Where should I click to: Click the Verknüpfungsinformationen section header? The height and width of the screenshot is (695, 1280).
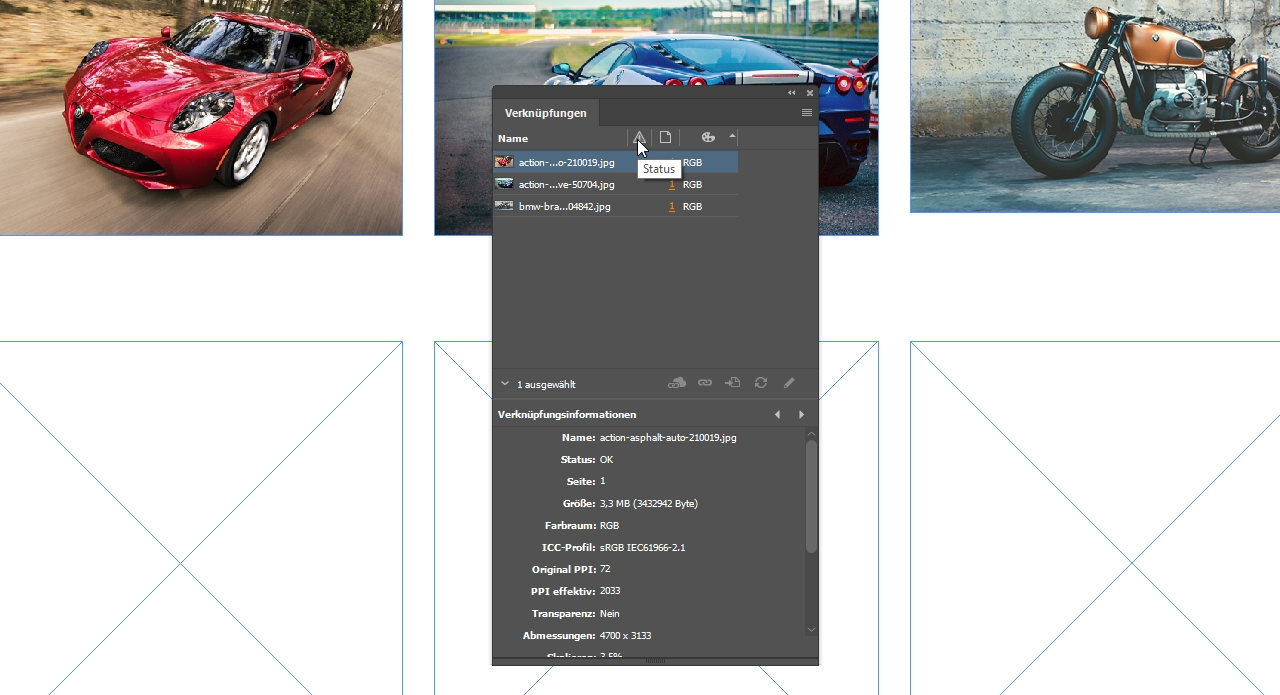click(x=567, y=414)
